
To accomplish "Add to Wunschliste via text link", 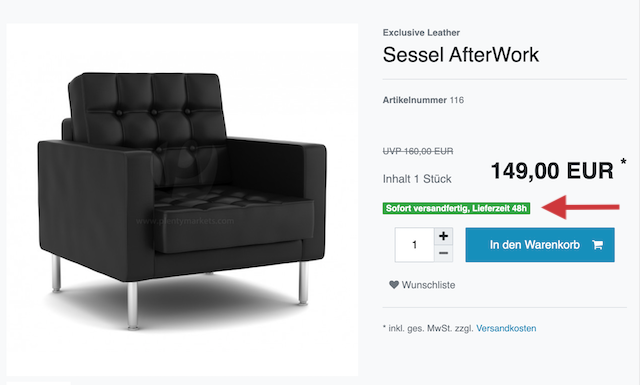I will (x=428, y=285).
